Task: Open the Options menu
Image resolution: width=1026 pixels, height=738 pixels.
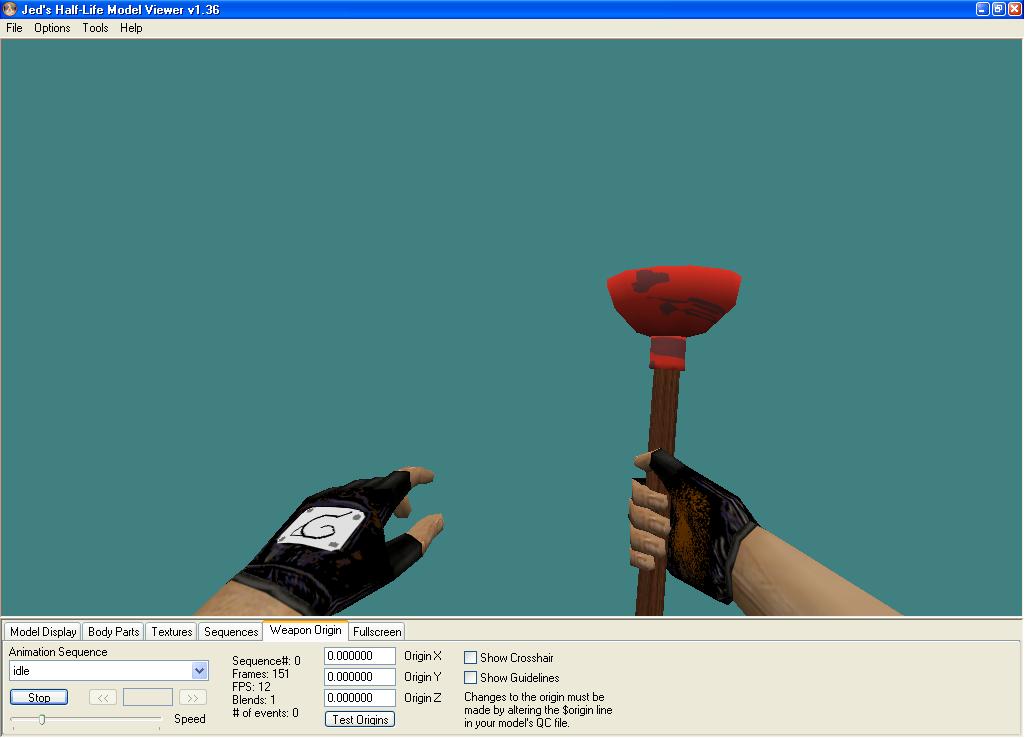Action: pos(52,28)
